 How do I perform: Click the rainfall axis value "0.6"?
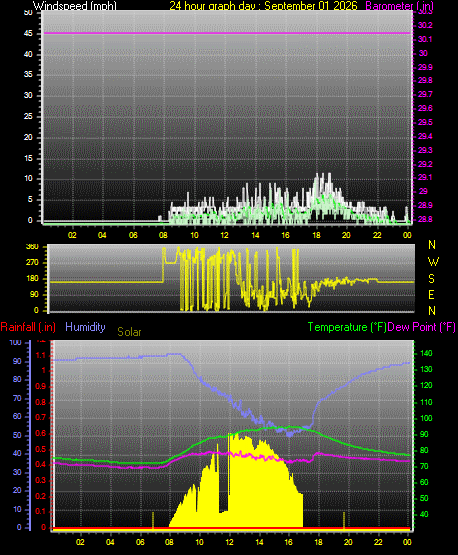[x=41, y=433]
